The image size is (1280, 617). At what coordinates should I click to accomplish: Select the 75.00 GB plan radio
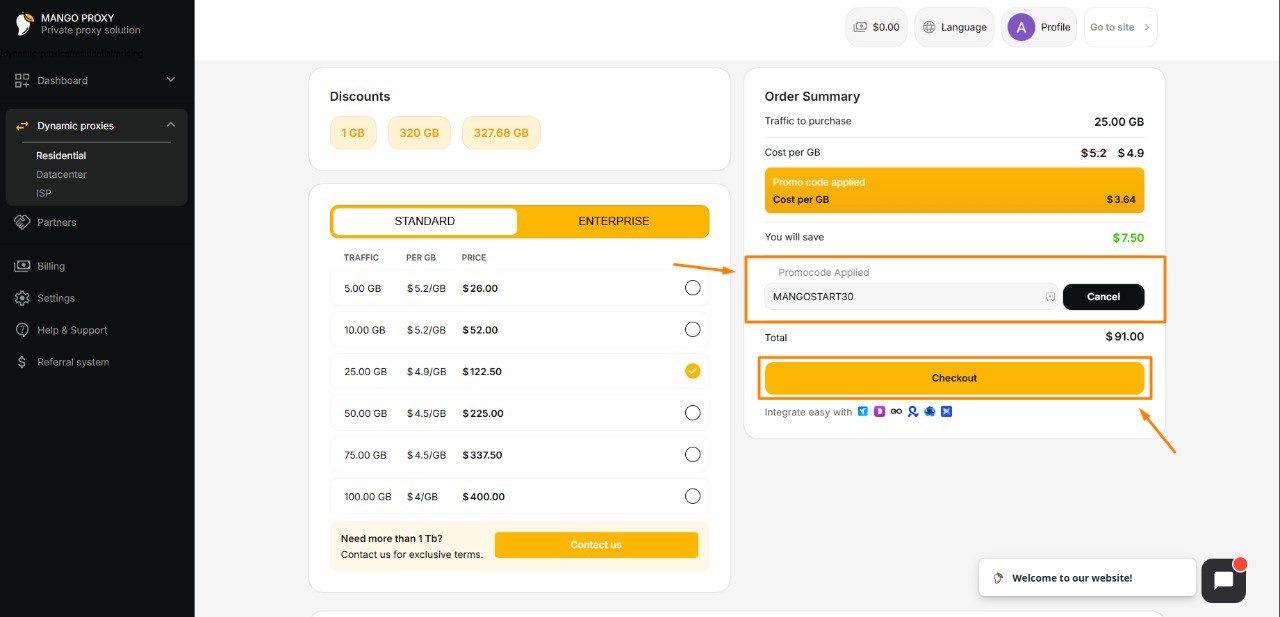(693, 454)
